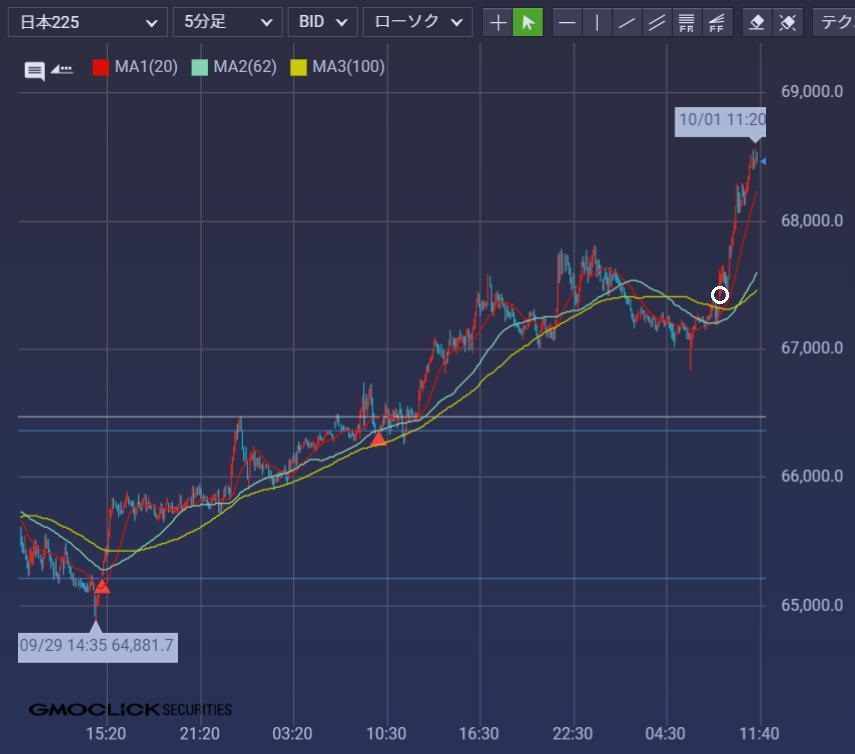The height and width of the screenshot is (754, 855).
Task: Click the 66,000.0 price axis label
Action: tap(812, 476)
